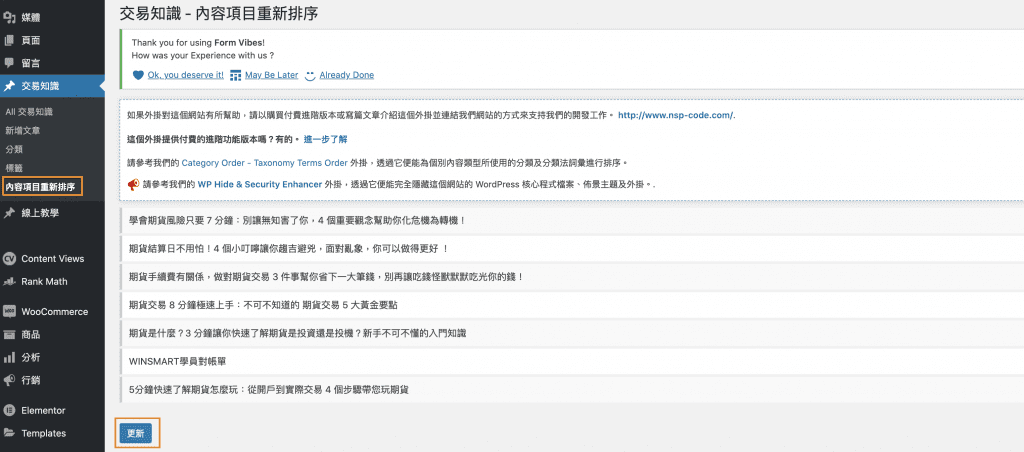Click the WooCommerce icon in sidebar
Screen dimensions: 1024x452
(9, 311)
